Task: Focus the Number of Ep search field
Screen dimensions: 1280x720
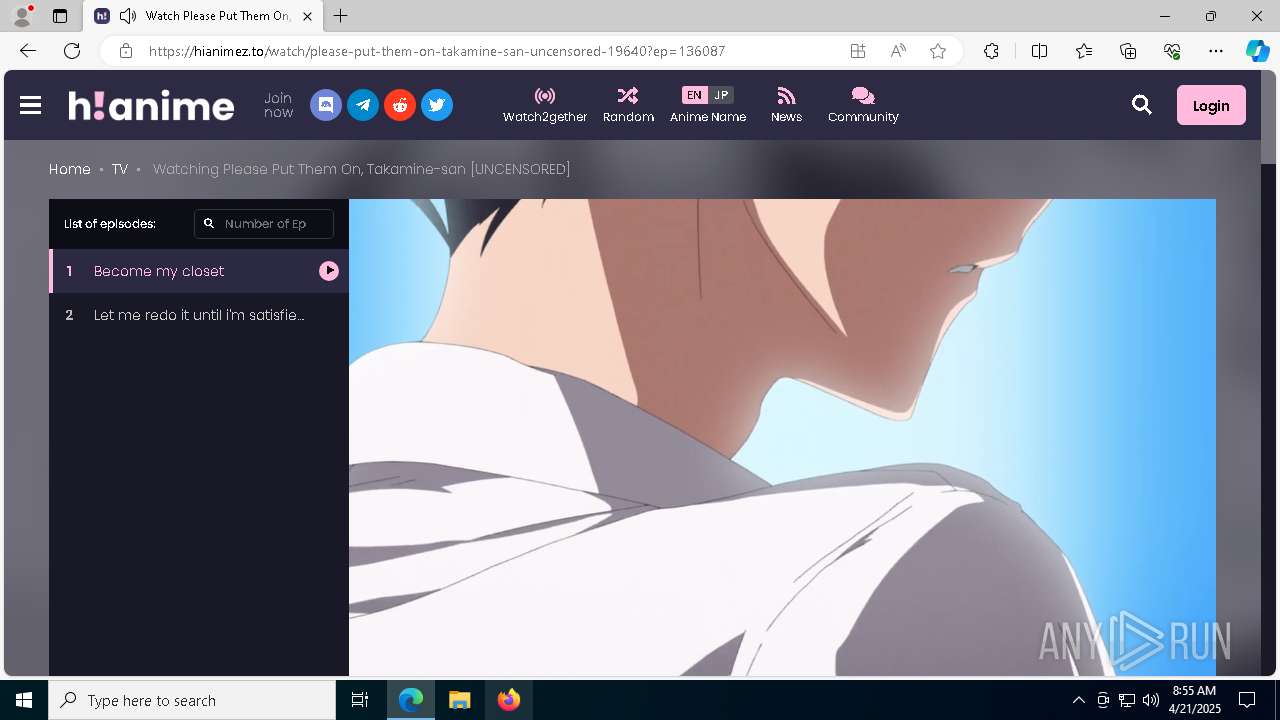Action: [x=264, y=224]
